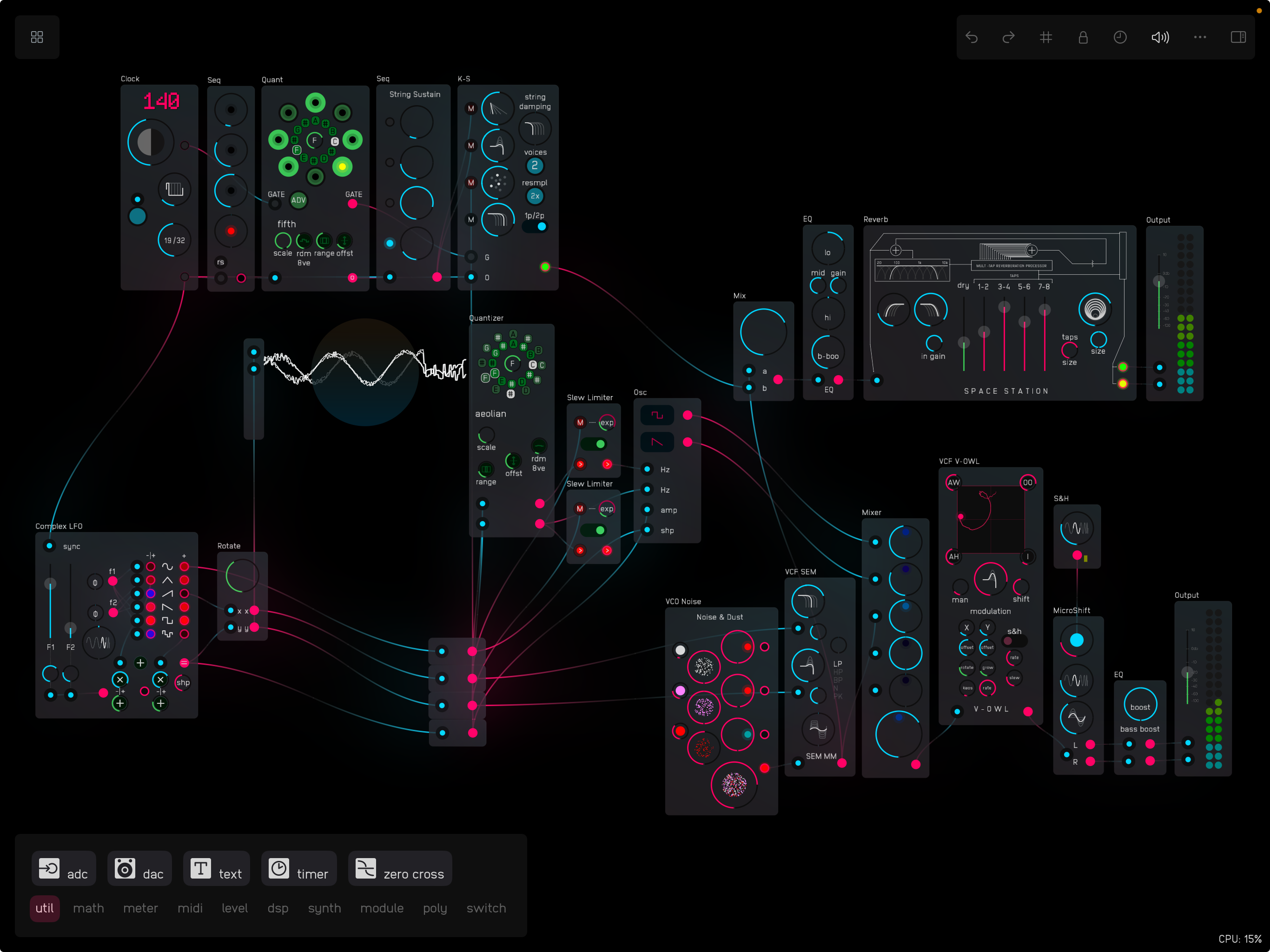The image size is (1270, 952).
Task: Click the undo arrow icon
Action: tap(972, 37)
